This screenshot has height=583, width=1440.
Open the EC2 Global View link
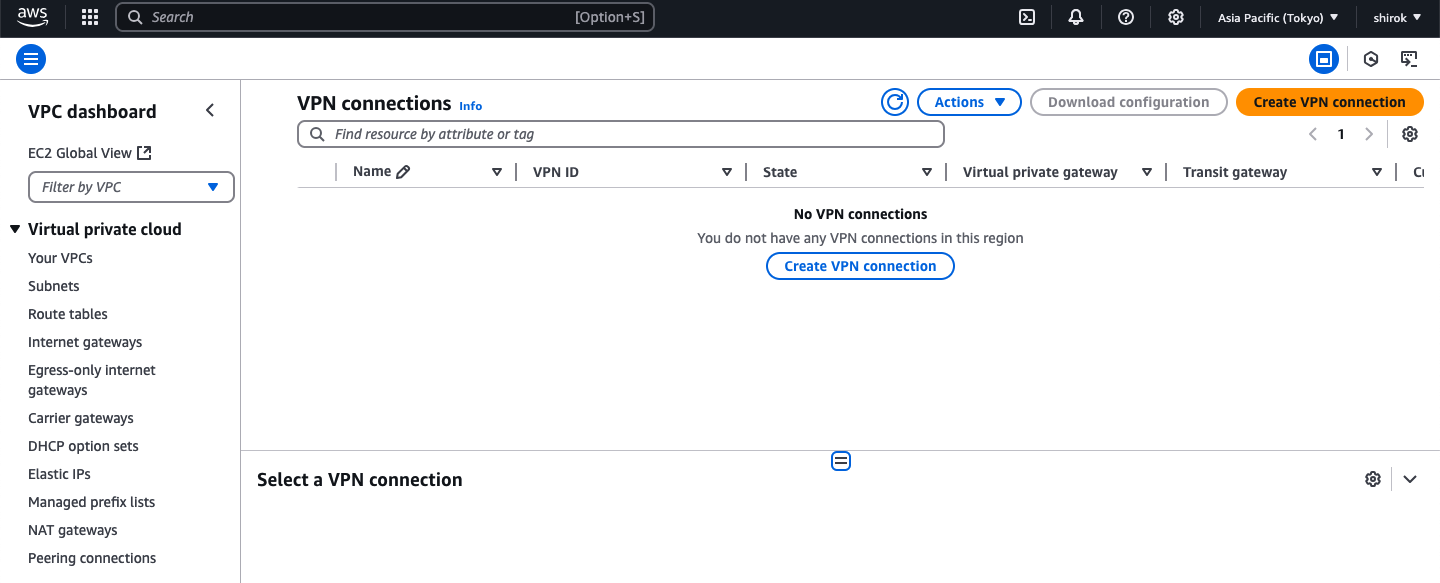(x=80, y=153)
